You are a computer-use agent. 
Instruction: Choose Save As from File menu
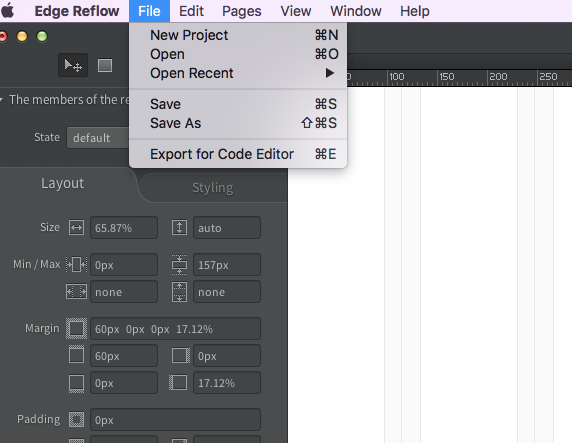(x=238, y=123)
